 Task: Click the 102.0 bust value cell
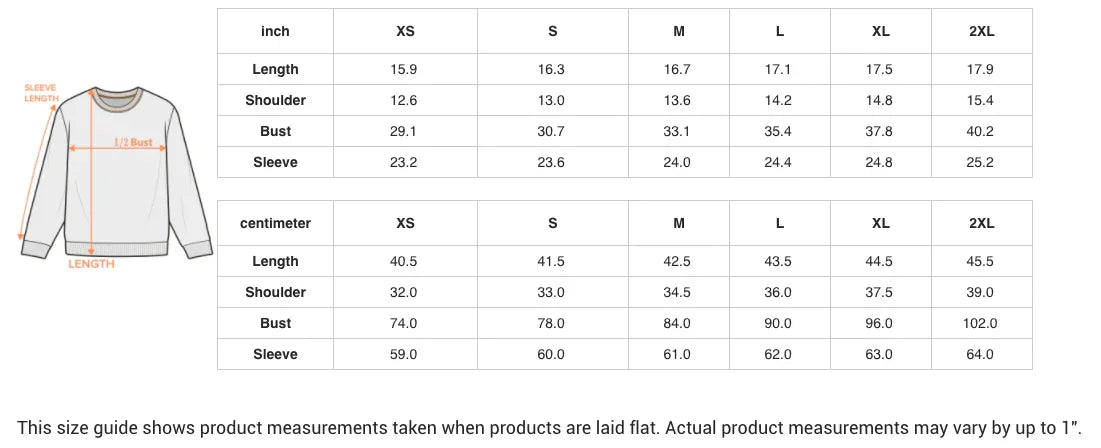(x=981, y=323)
